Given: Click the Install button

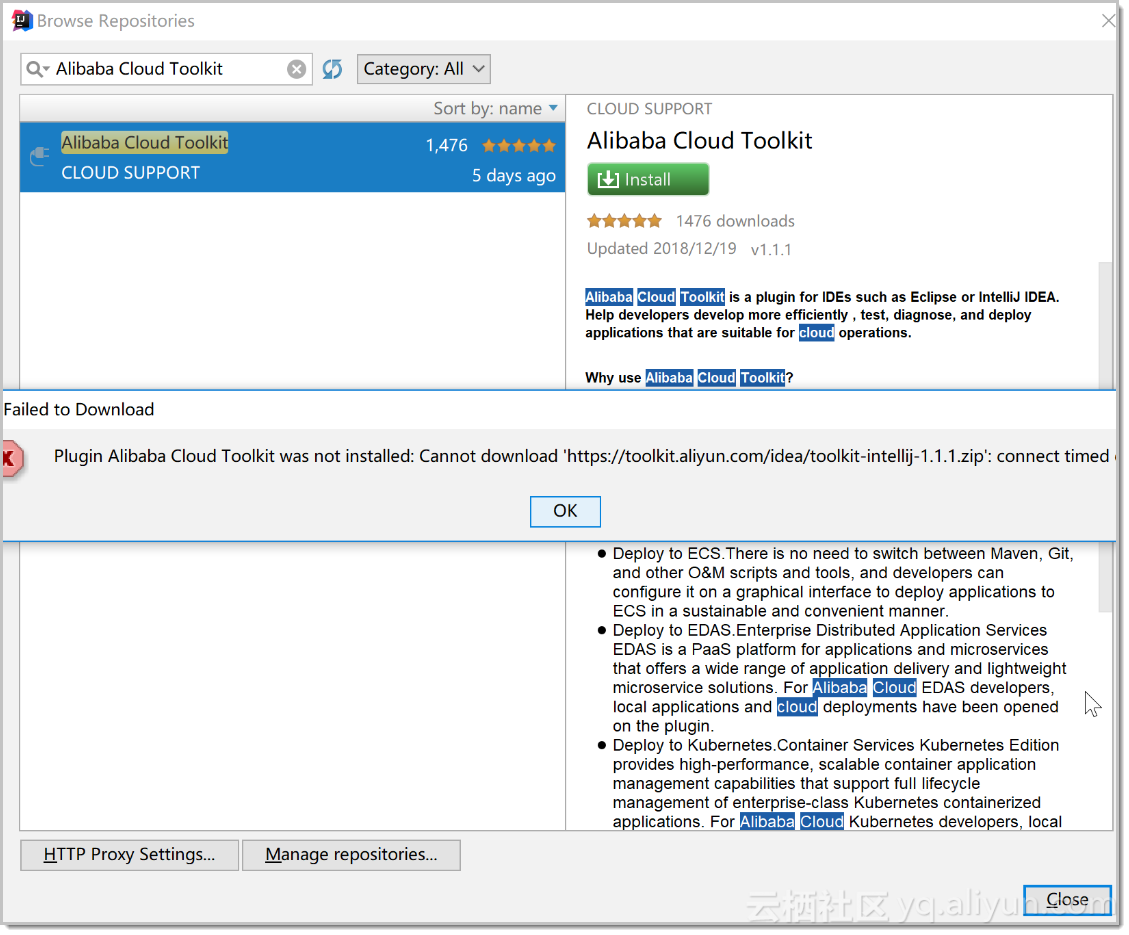Looking at the screenshot, I should [x=647, y=179].
